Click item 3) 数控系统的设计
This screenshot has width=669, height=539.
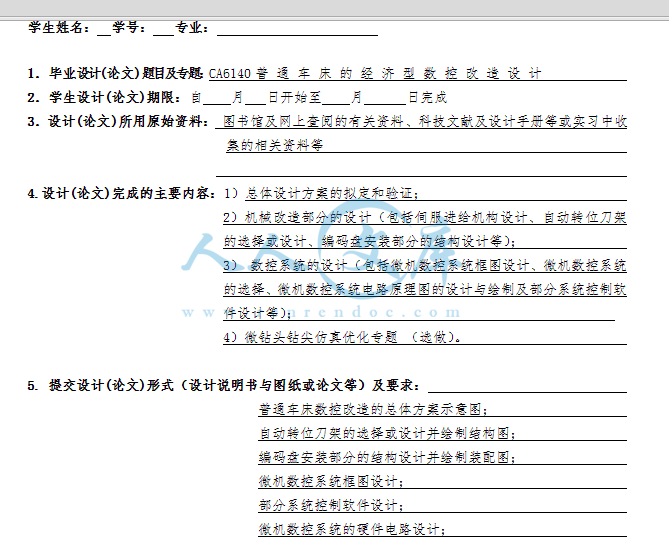(425, 265)
